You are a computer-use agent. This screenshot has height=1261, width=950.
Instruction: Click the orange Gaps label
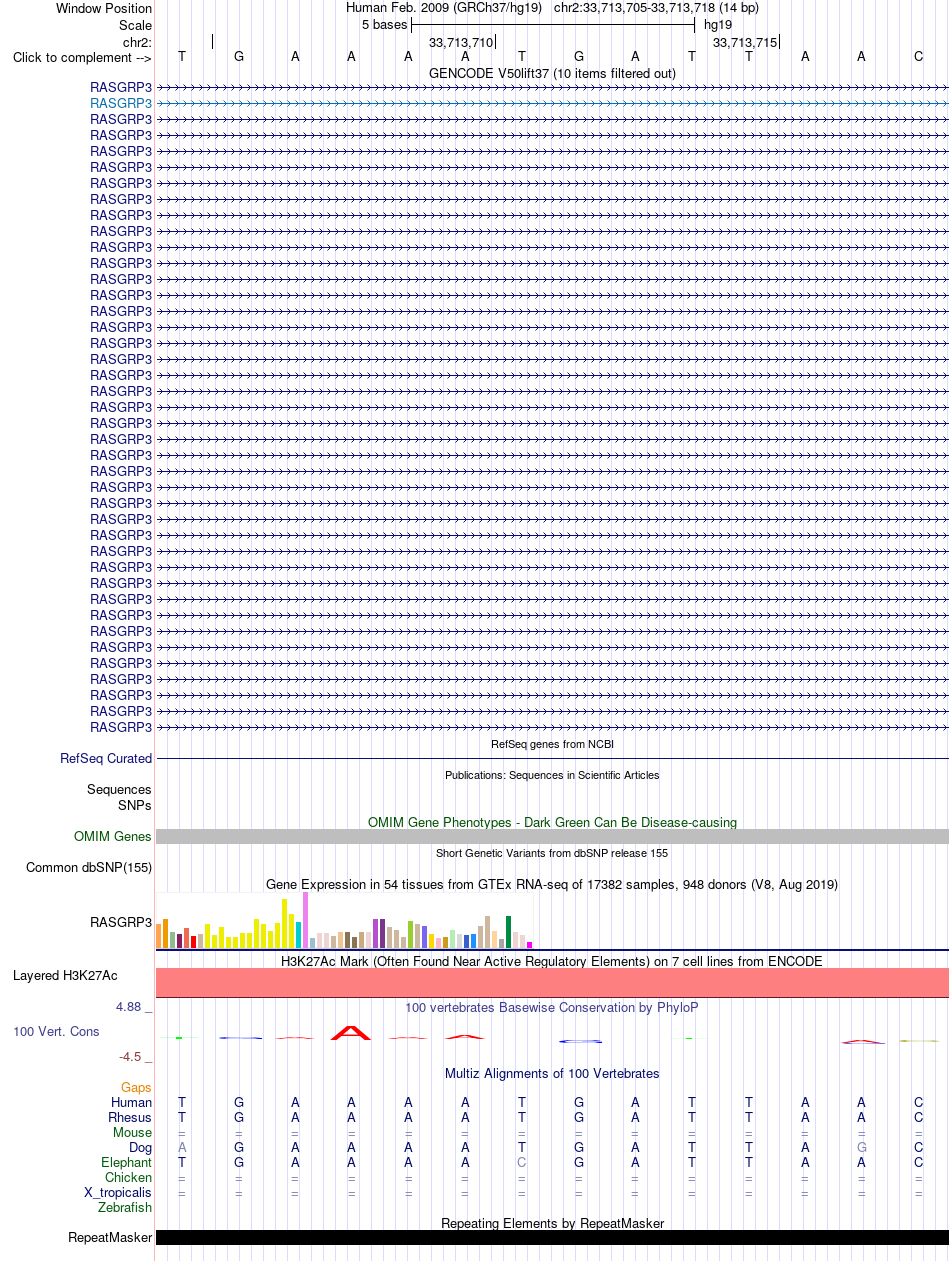(x=136, y=1087)
